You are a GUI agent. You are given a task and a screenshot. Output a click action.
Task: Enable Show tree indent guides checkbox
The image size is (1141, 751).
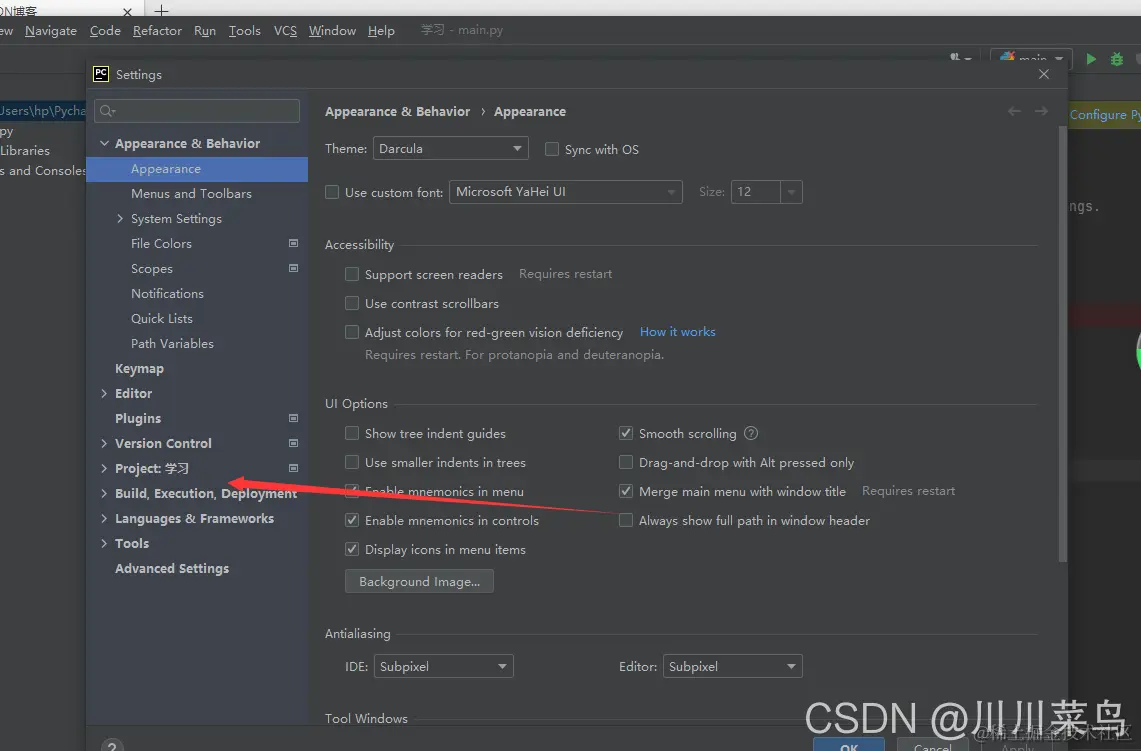351,434
